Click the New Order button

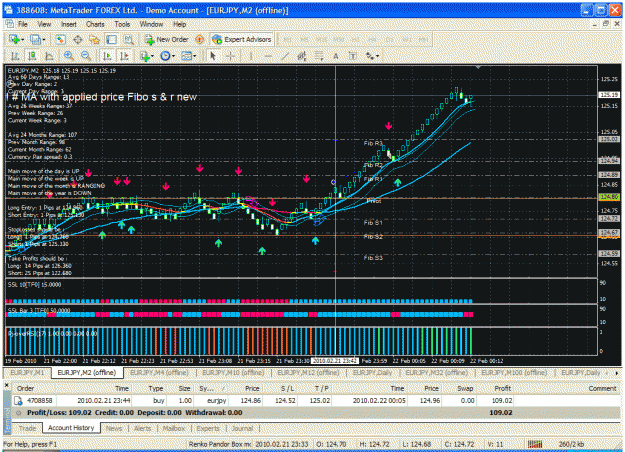coord(166,39)
